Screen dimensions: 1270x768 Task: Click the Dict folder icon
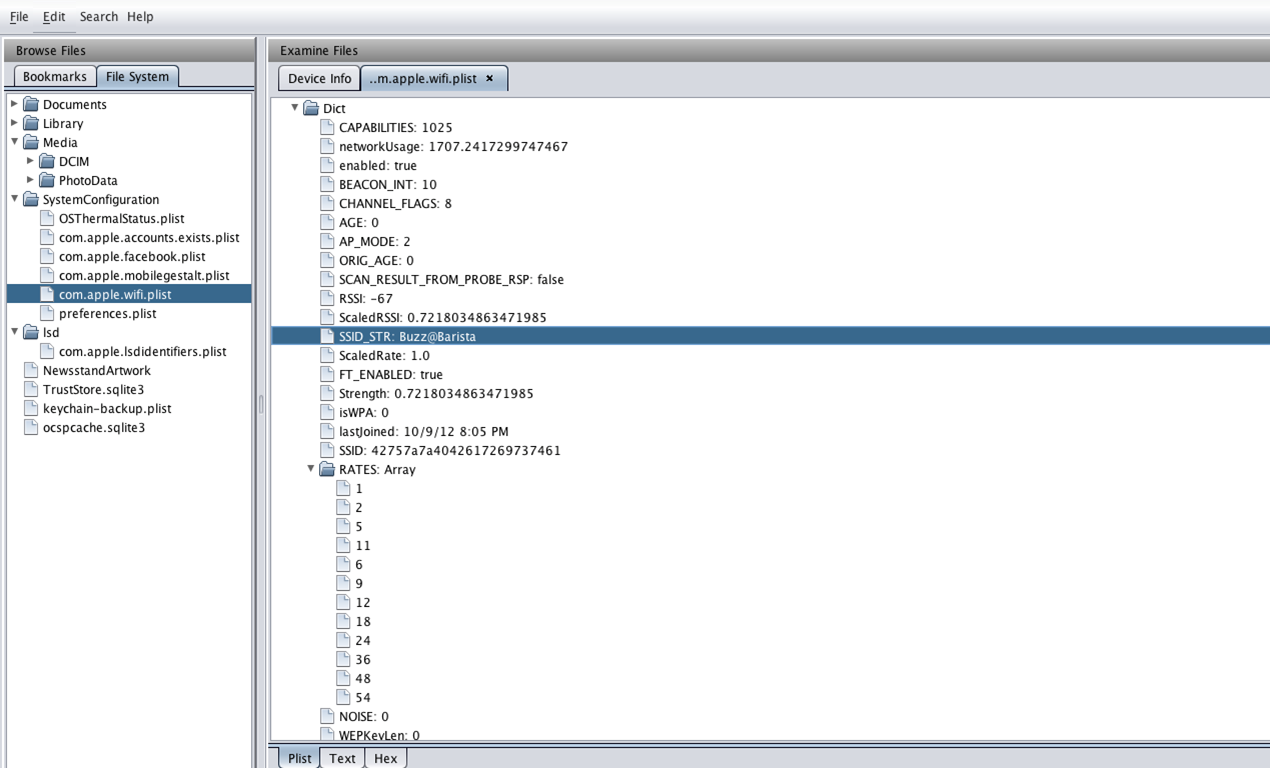tap(311, 108)
